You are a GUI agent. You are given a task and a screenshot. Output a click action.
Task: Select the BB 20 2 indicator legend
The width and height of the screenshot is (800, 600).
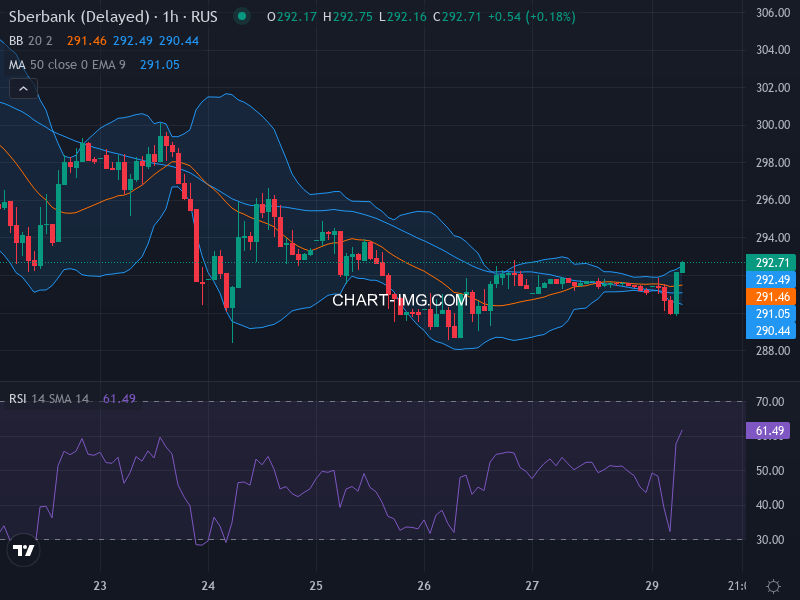click(31, 40)
